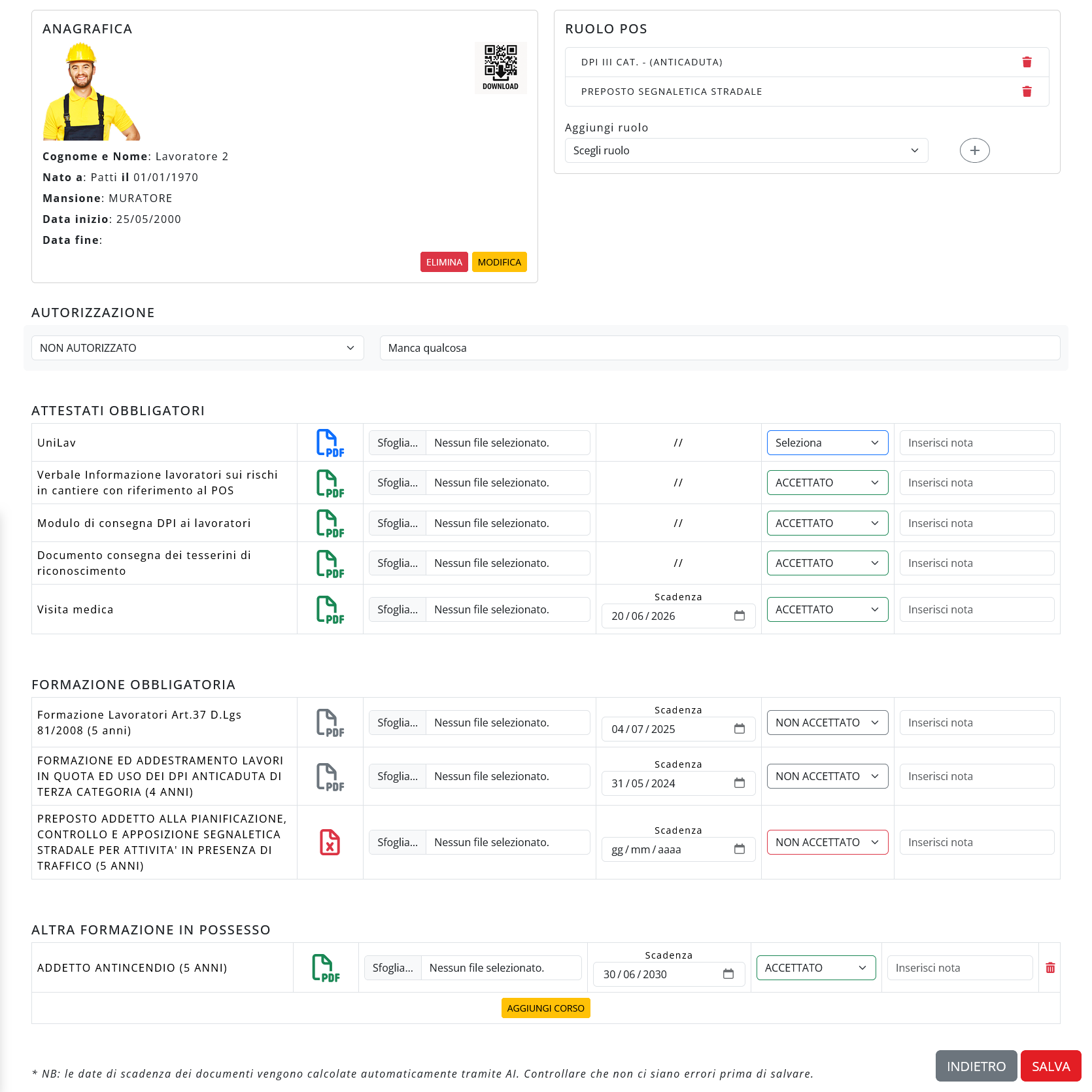1092x1092 pixels.
Task: Delete the DPI III CAT. anticaduta role
Action: pyautogui.click(x=1027, y=62)
